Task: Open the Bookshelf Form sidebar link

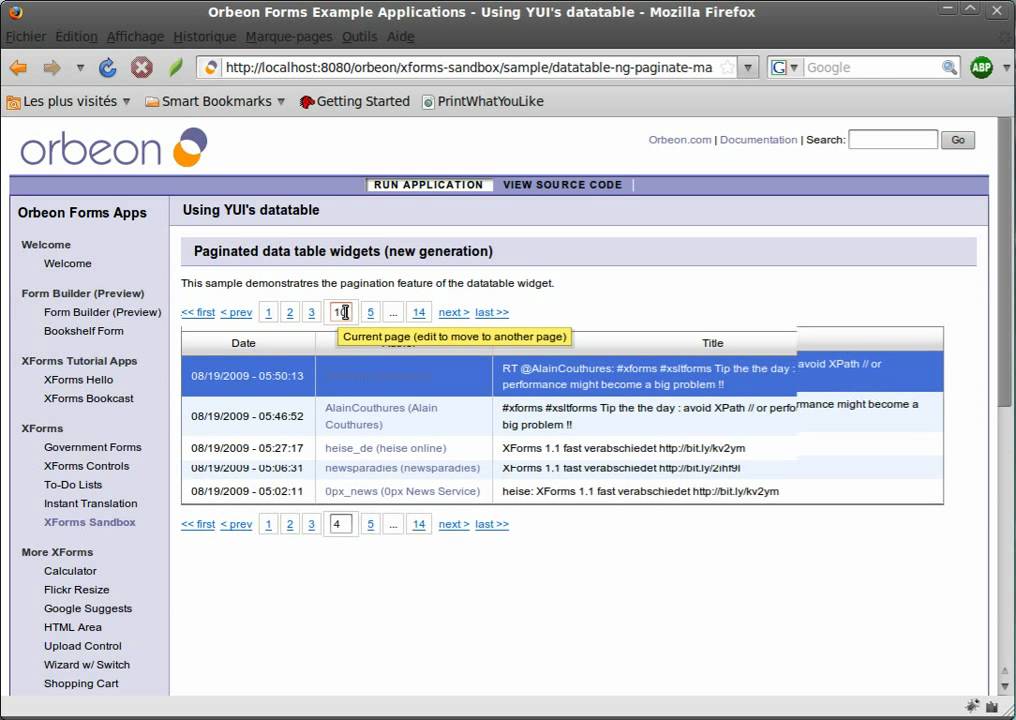Action: click(x=84, y=331)
